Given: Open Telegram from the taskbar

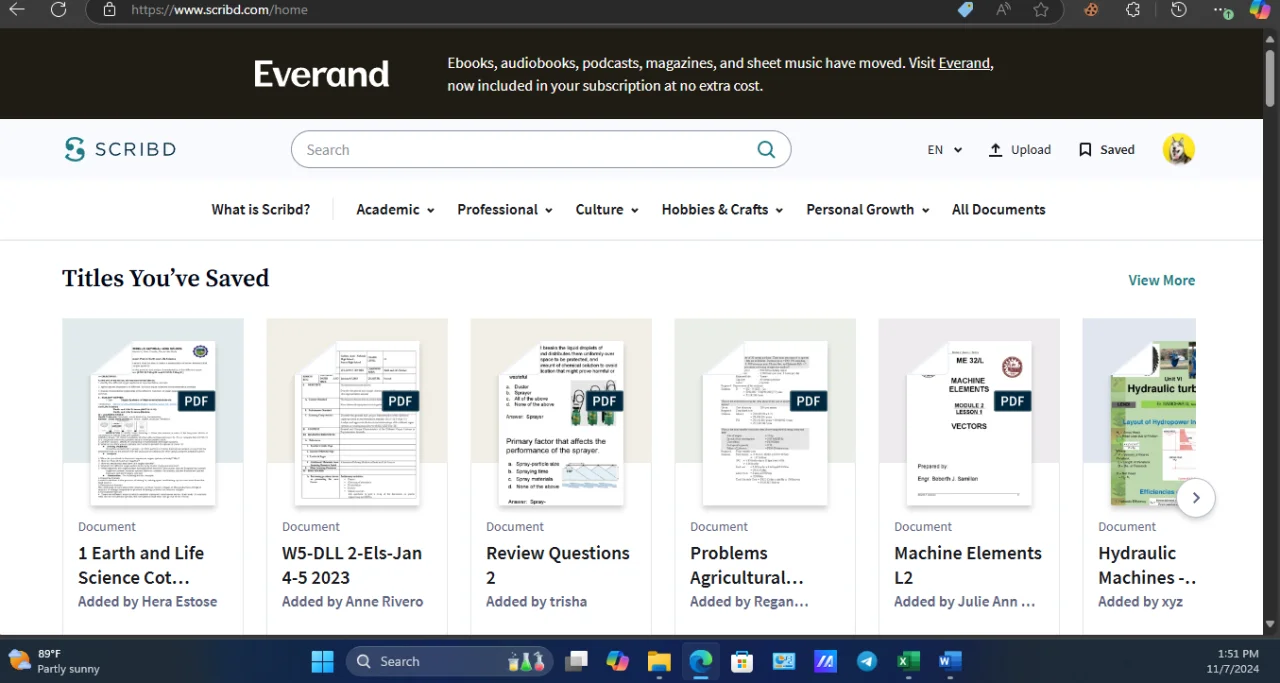Looking at the screenshot, I should click(866, 661).
